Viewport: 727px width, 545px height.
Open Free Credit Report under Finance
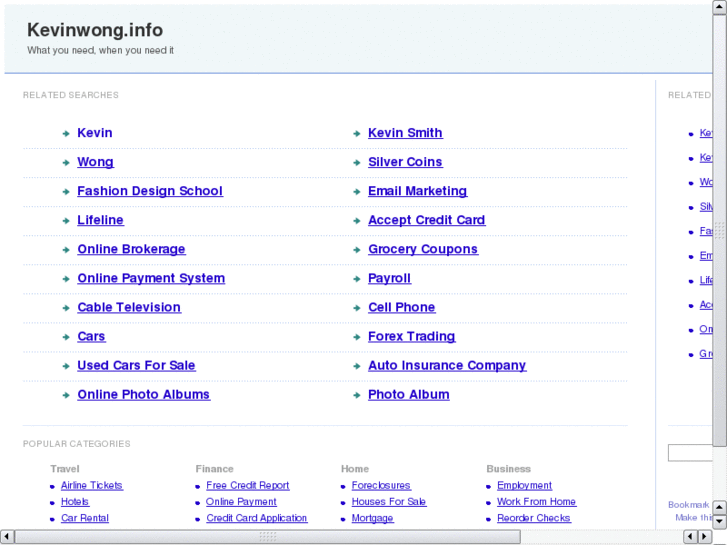click(x=248, y=486)
